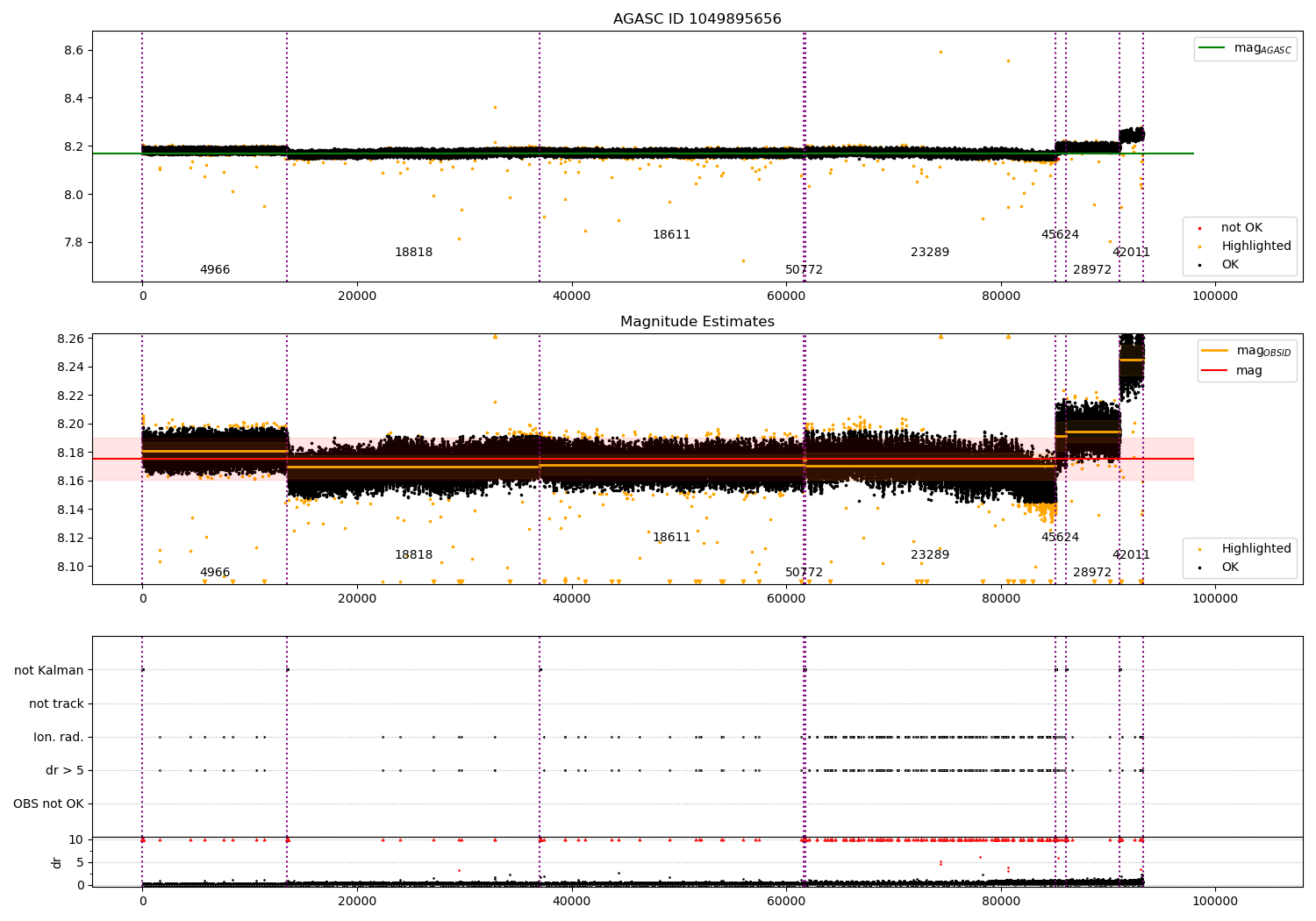This screenshot has width=1316, height=921.
Task: Click obsid label 23289 in the AGASC ID plot
Action: [930, 253]
